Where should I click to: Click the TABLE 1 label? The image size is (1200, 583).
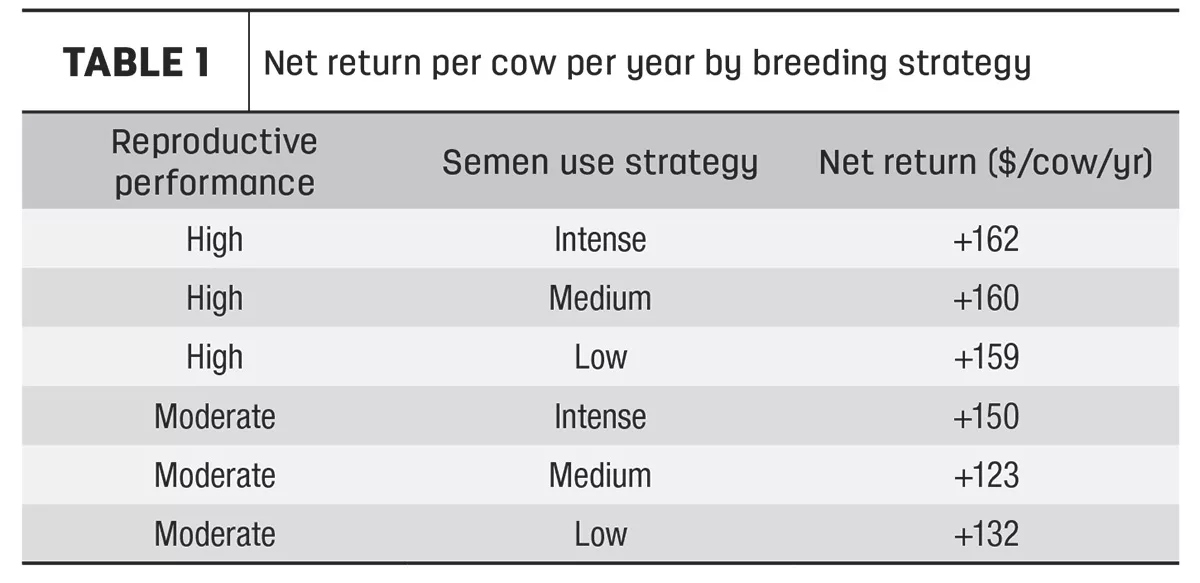[x=136, y=63]
